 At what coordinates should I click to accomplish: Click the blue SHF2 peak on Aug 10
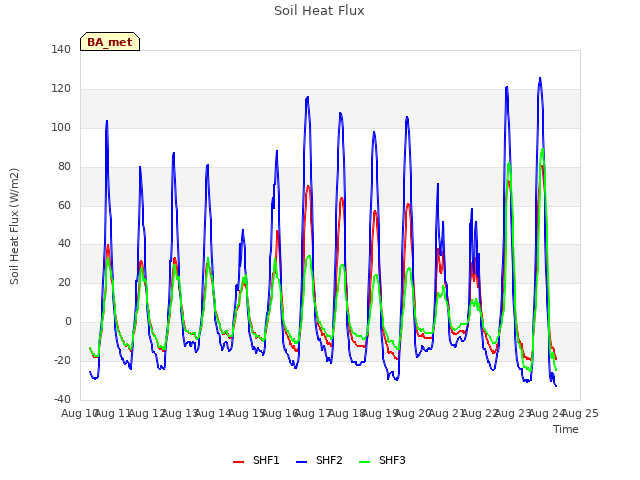click(107, 121)
